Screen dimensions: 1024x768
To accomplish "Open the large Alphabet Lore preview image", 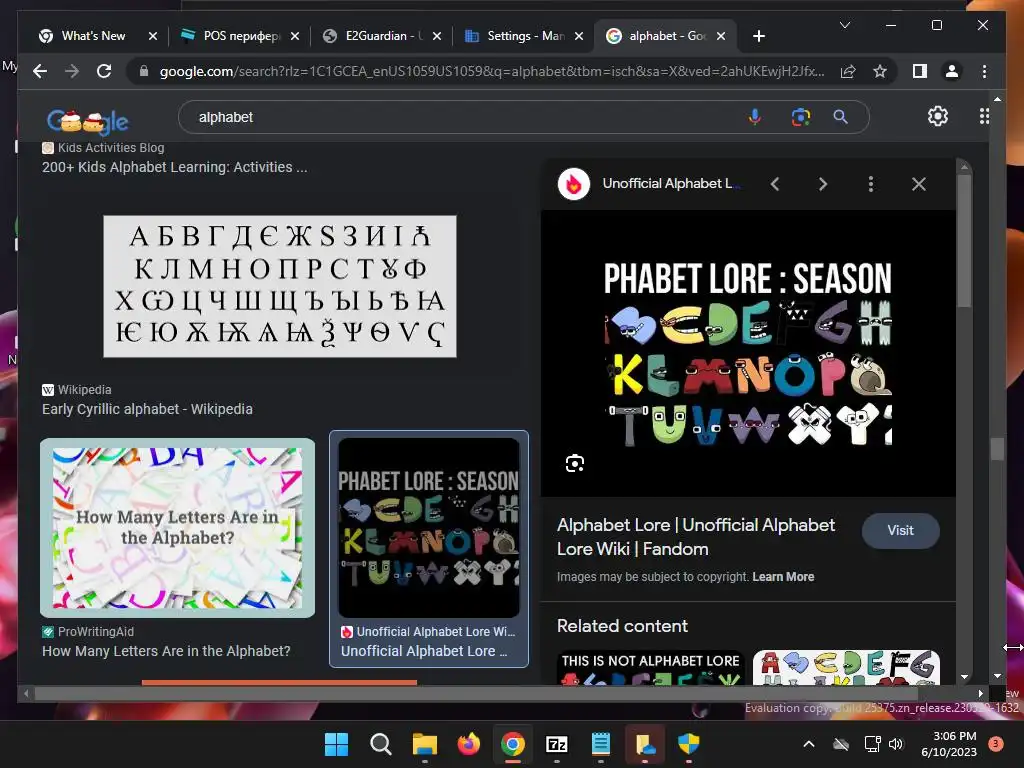I will point(748,353).
